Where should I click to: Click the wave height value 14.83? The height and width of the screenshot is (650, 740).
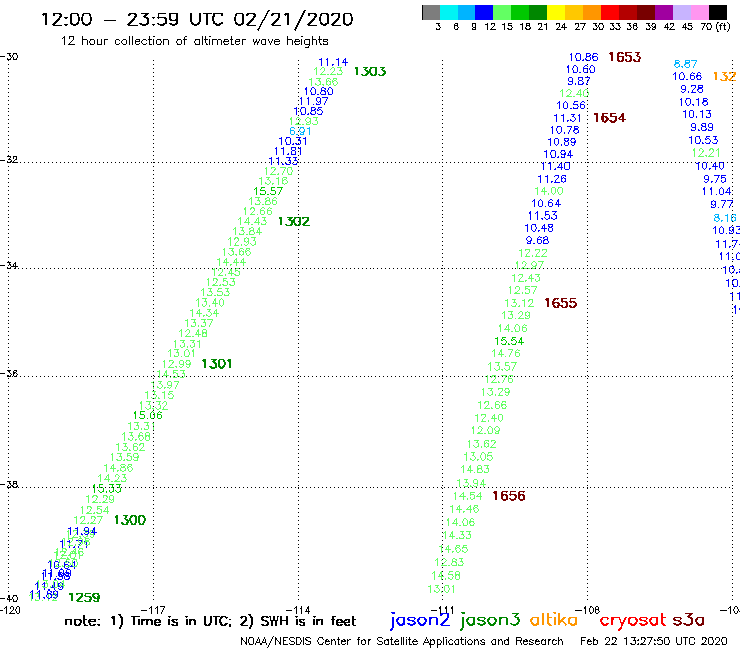[x=475, y=469]
